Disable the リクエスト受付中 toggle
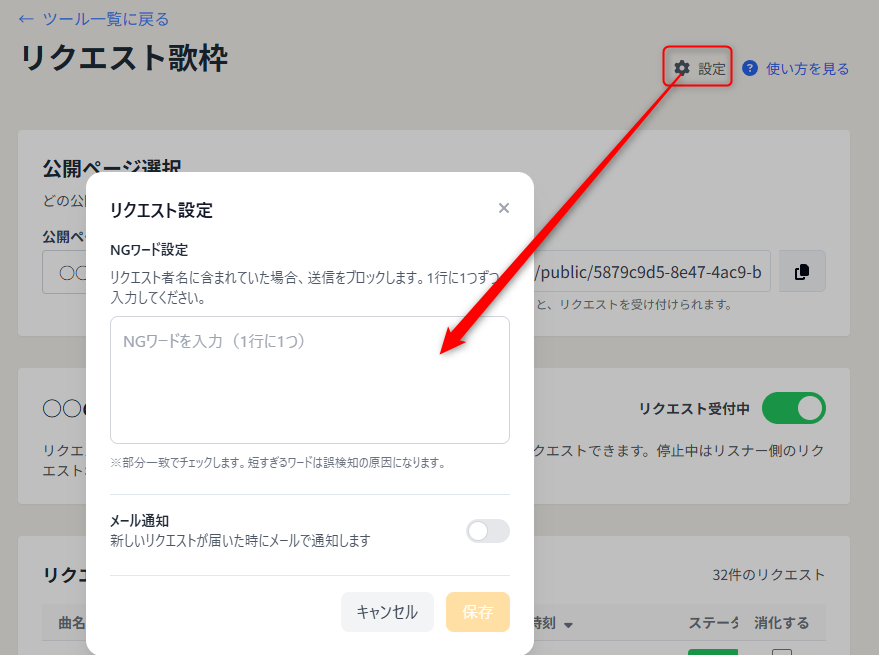879x655 pixels. (793, 408)
